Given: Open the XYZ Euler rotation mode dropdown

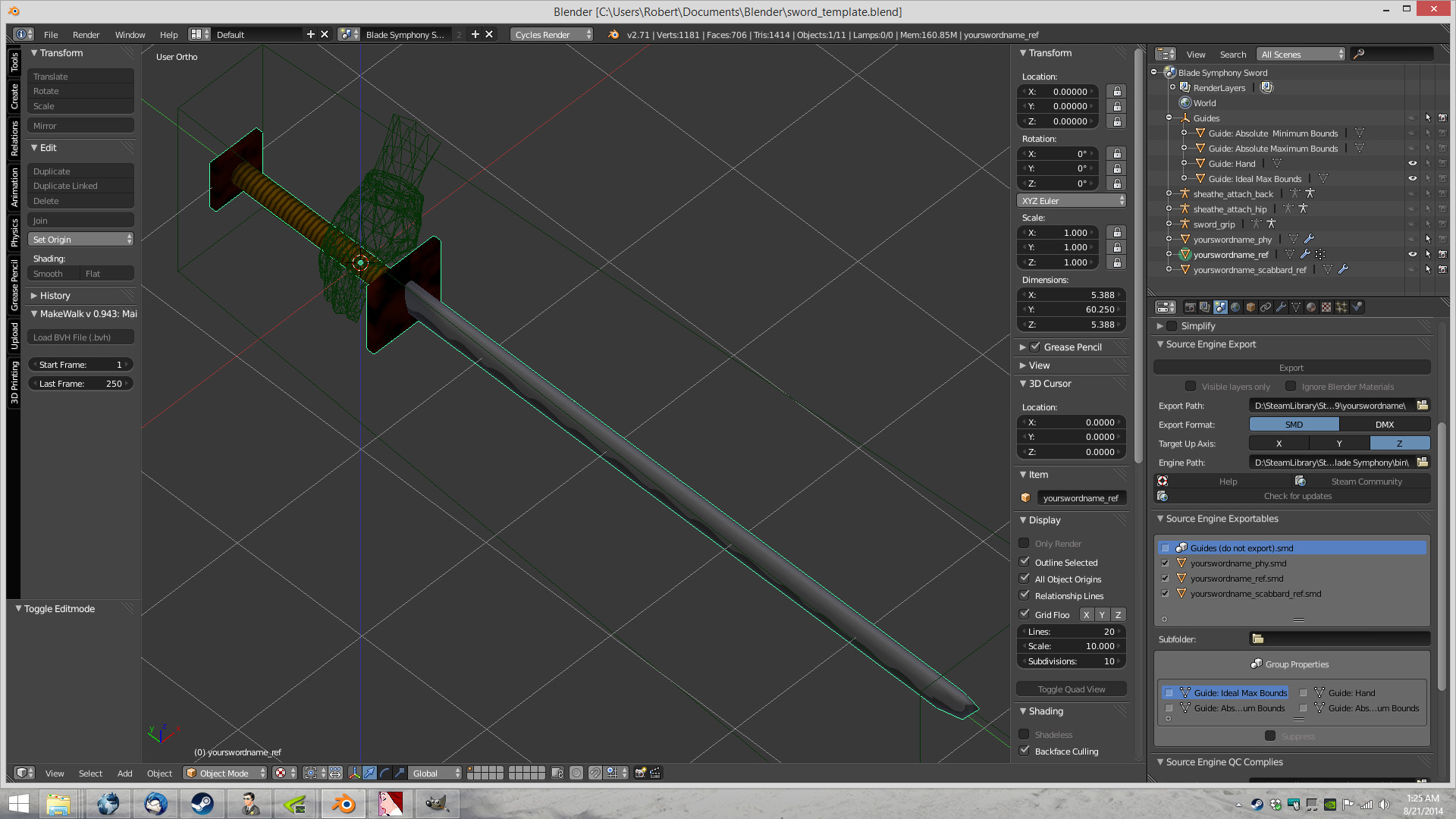Looking at the screenshot, I should coord(1071,201).
